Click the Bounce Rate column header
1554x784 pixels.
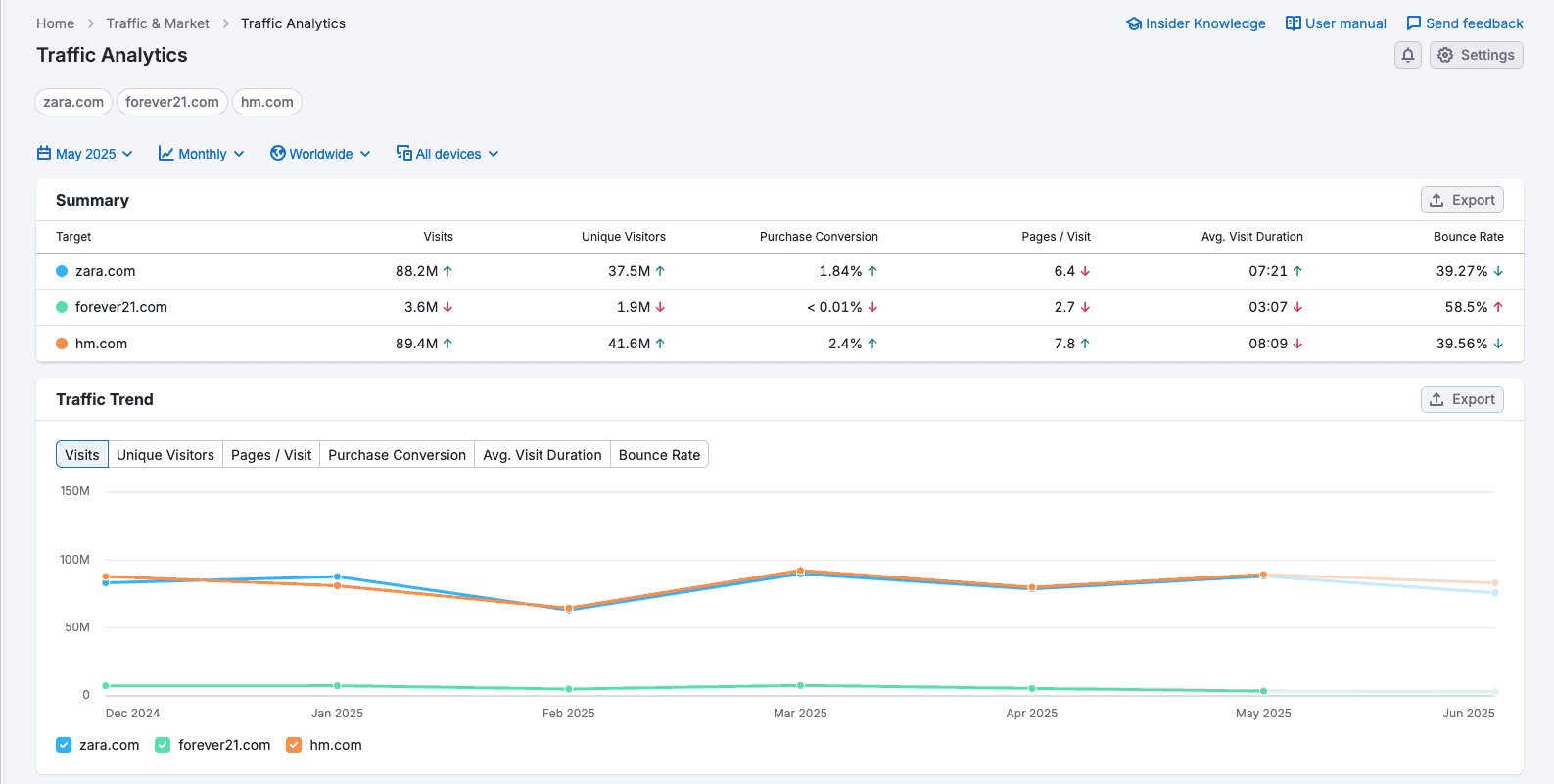point(1469,237)
